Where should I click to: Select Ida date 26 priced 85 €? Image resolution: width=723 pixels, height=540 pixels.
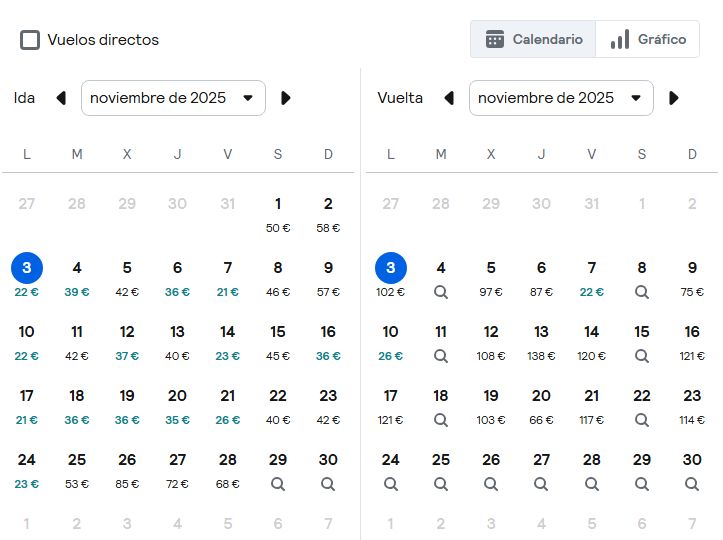pos(127,469)
